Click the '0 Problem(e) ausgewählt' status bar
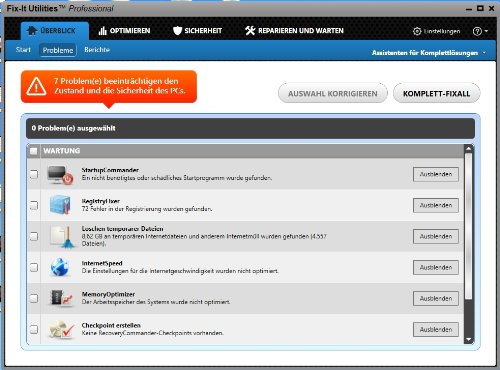This screenshot has height=370, width=500. point(250,128)
